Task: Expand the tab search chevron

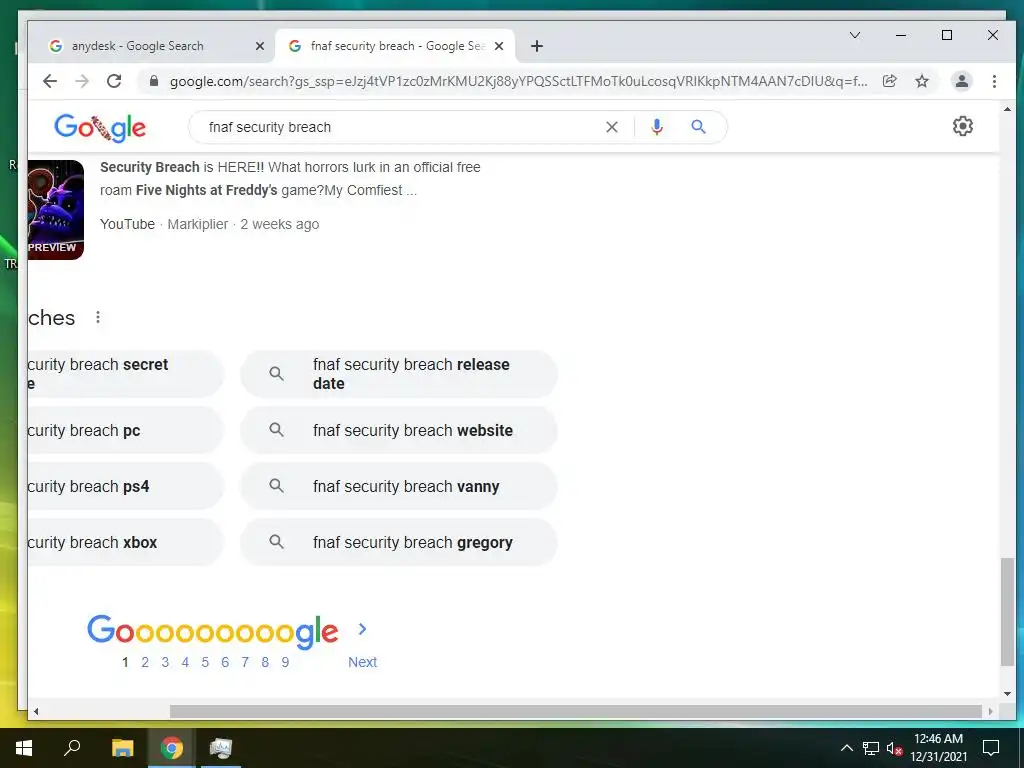Action: pyautogui.click(x=854, y=35)
